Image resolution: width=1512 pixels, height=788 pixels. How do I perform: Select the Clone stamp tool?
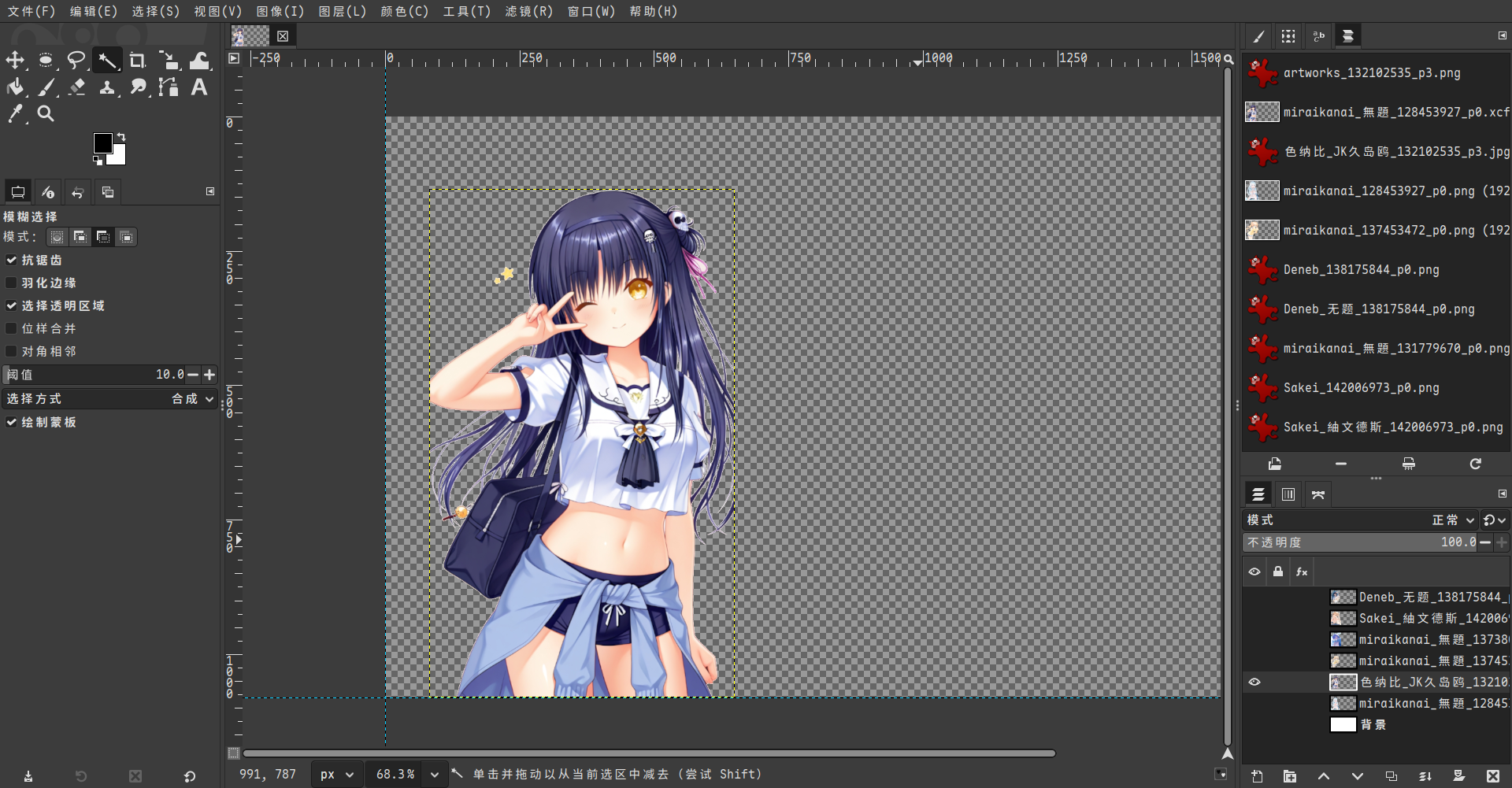tap(107, 87)
